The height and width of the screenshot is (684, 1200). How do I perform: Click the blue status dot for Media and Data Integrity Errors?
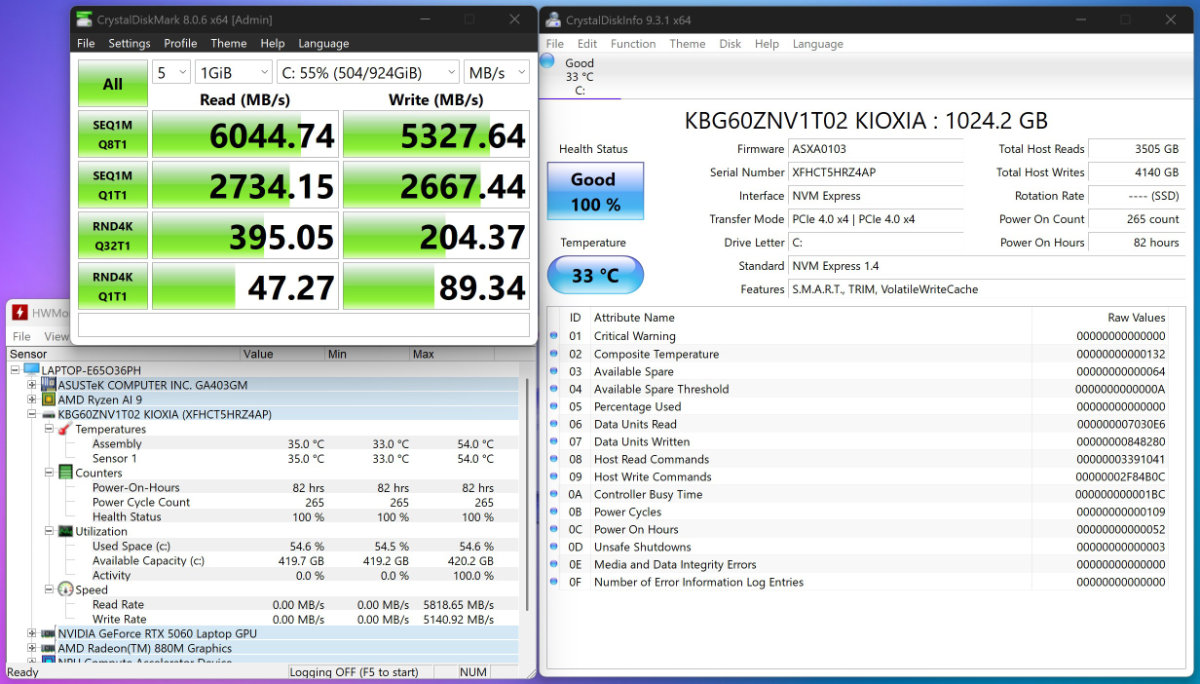coord(554,564)
